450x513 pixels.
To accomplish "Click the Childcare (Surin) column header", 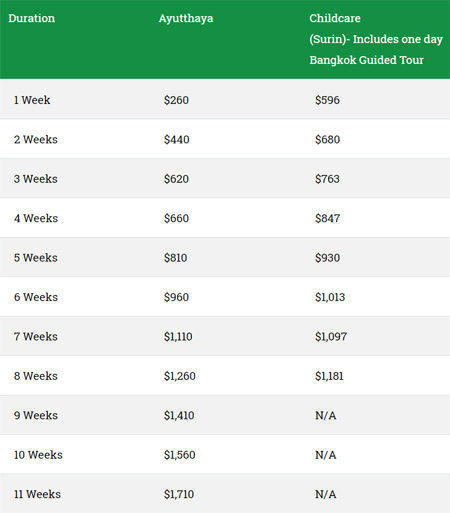I will [376, 39].
